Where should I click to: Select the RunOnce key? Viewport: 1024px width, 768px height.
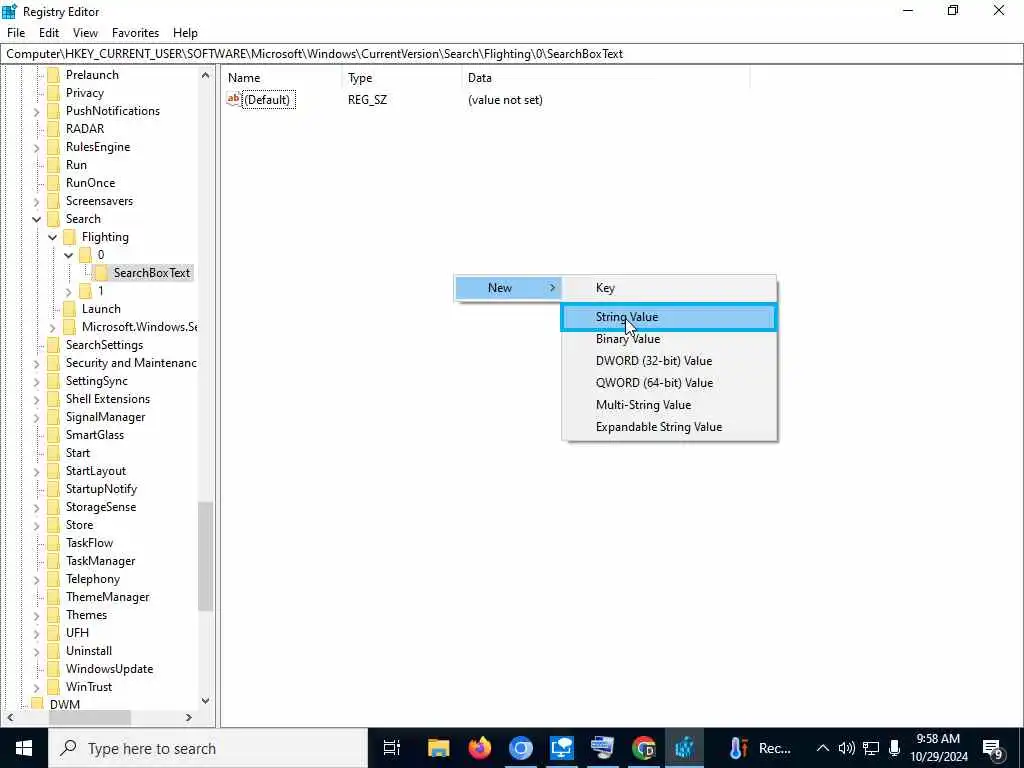pyautogui.click(x=90, y=183)
